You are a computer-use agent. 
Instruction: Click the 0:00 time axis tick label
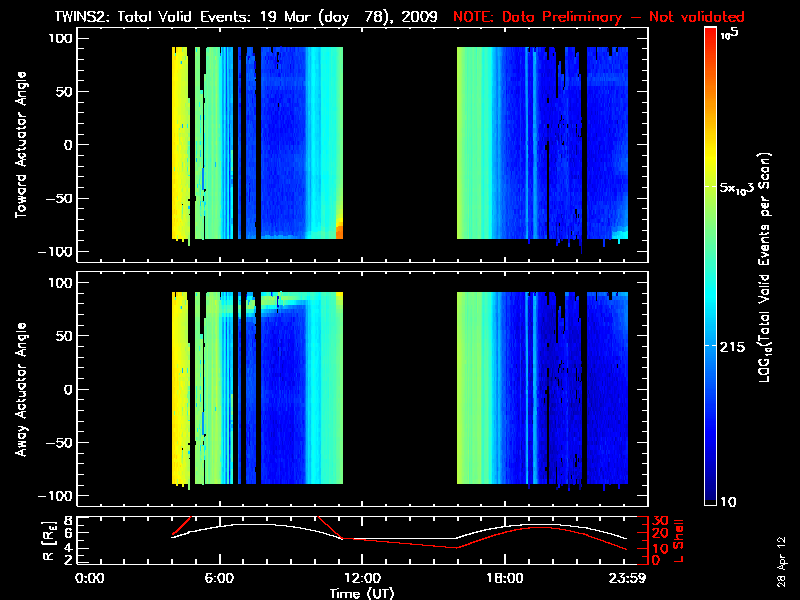[90, 578]
